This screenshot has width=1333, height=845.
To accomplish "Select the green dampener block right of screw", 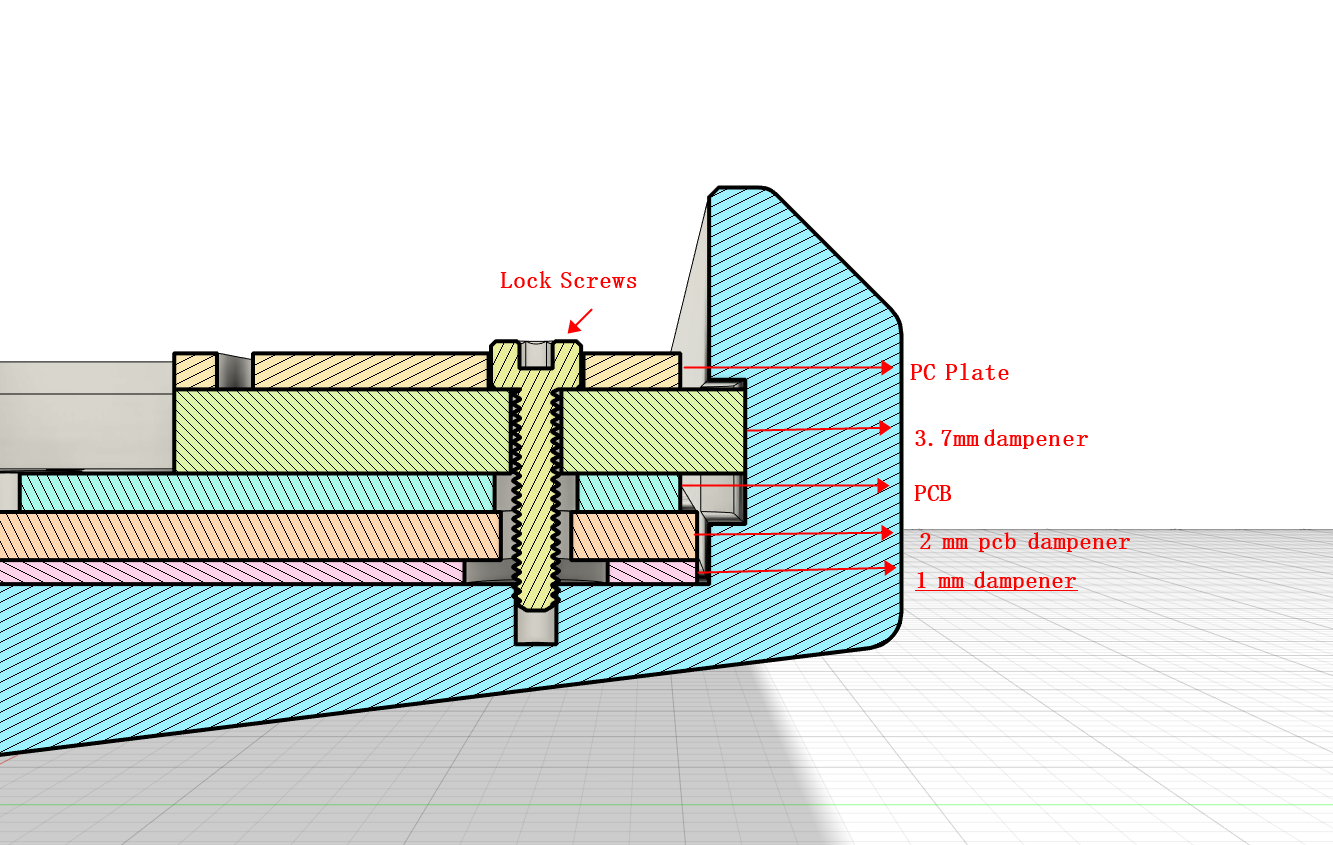I will (x=652, y=430).
